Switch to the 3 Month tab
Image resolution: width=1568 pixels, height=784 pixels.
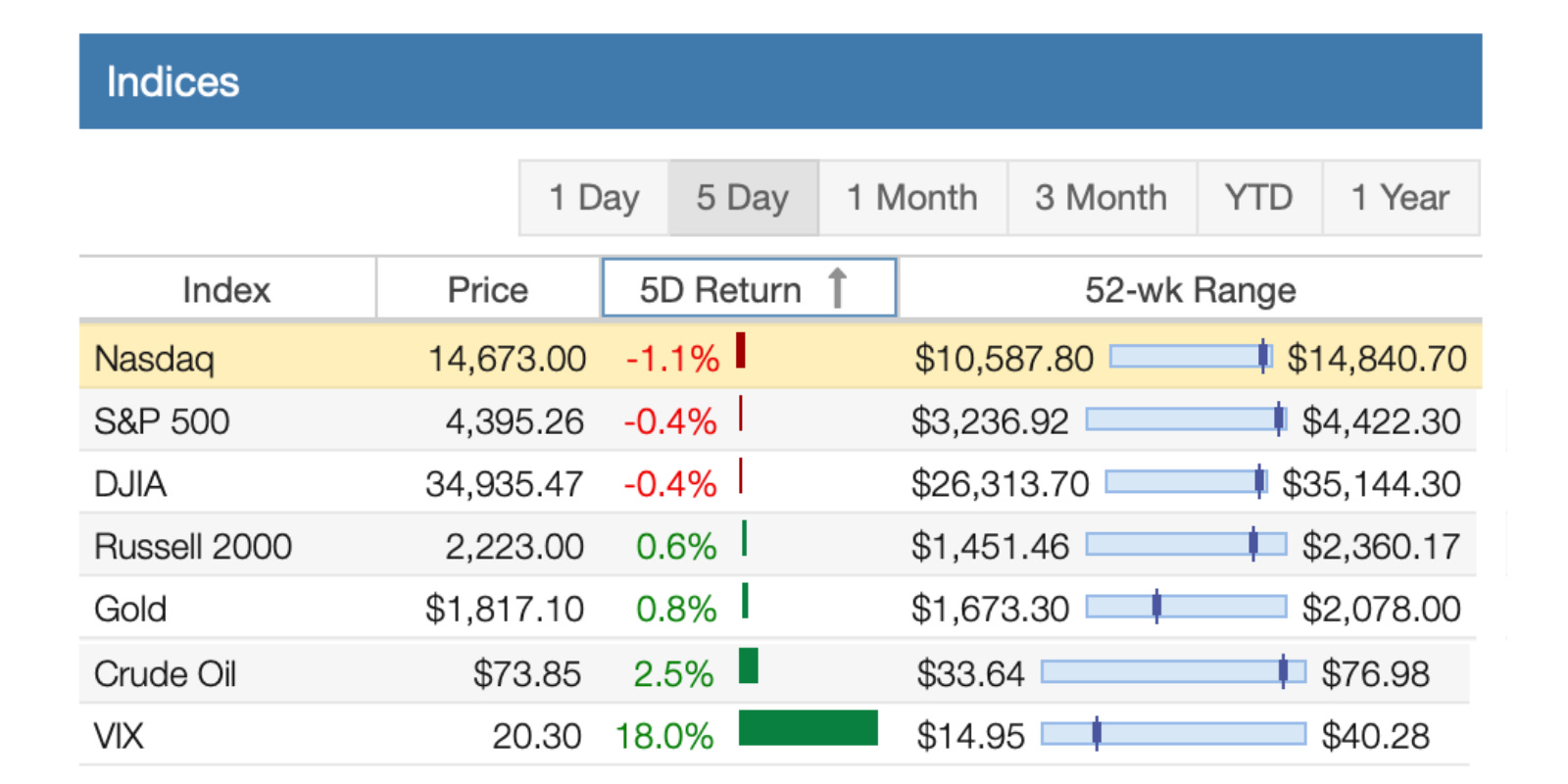coord(1102,198)
